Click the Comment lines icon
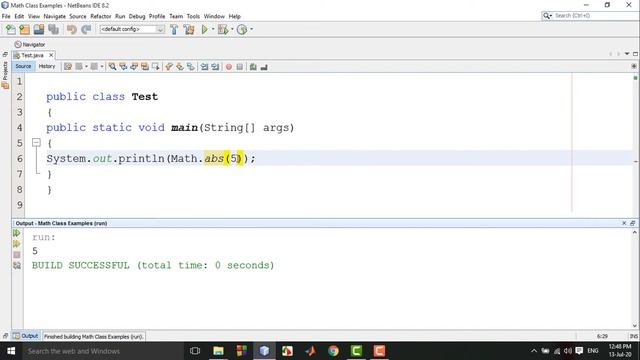 point(253,67)
